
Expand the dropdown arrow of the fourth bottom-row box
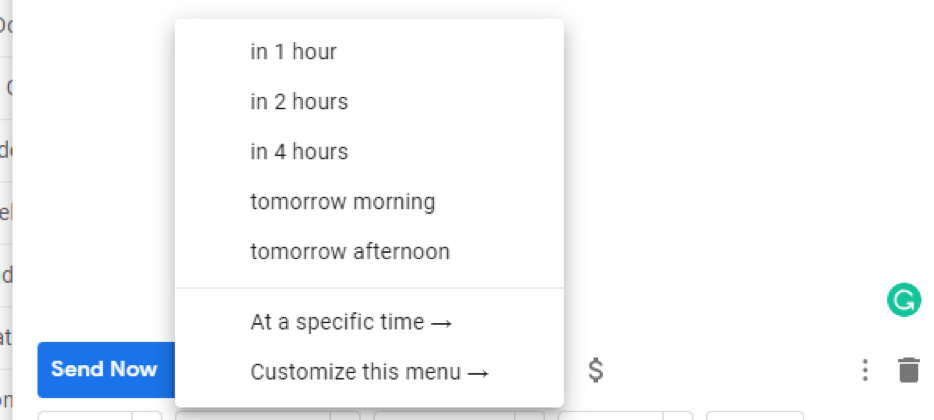point(677,415)
